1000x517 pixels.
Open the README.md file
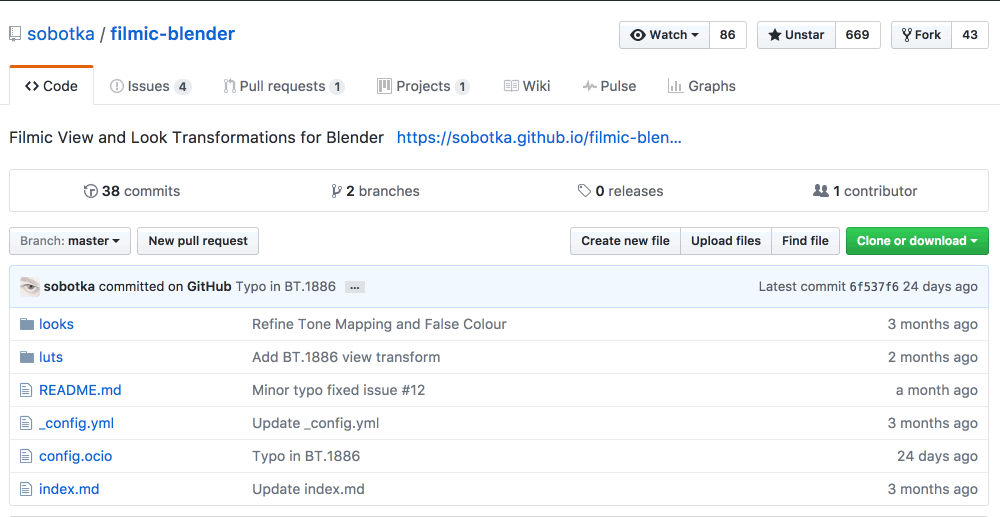tap(80, 390)
